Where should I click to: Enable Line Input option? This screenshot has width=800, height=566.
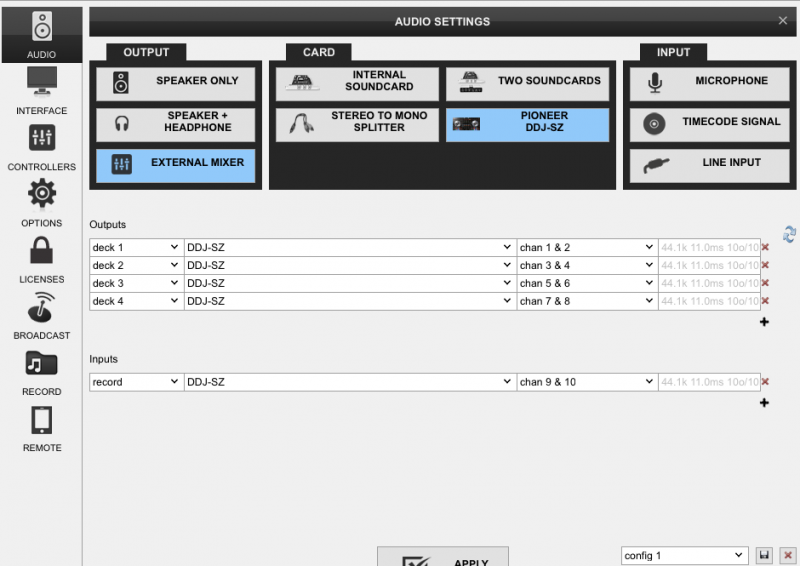[x=710, y=165]
